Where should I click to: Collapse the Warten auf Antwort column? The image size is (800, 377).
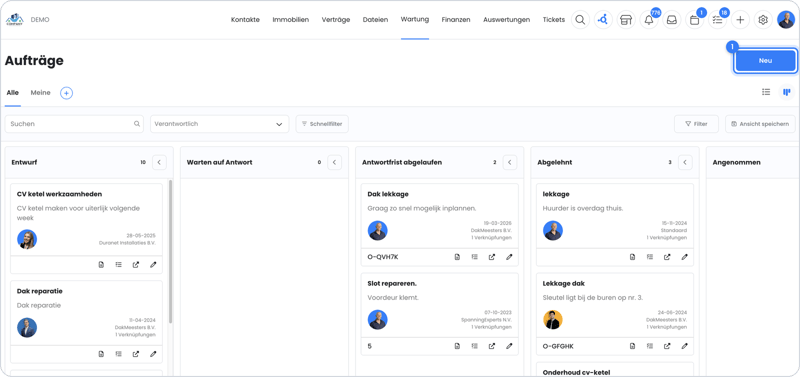pos(335,162)
